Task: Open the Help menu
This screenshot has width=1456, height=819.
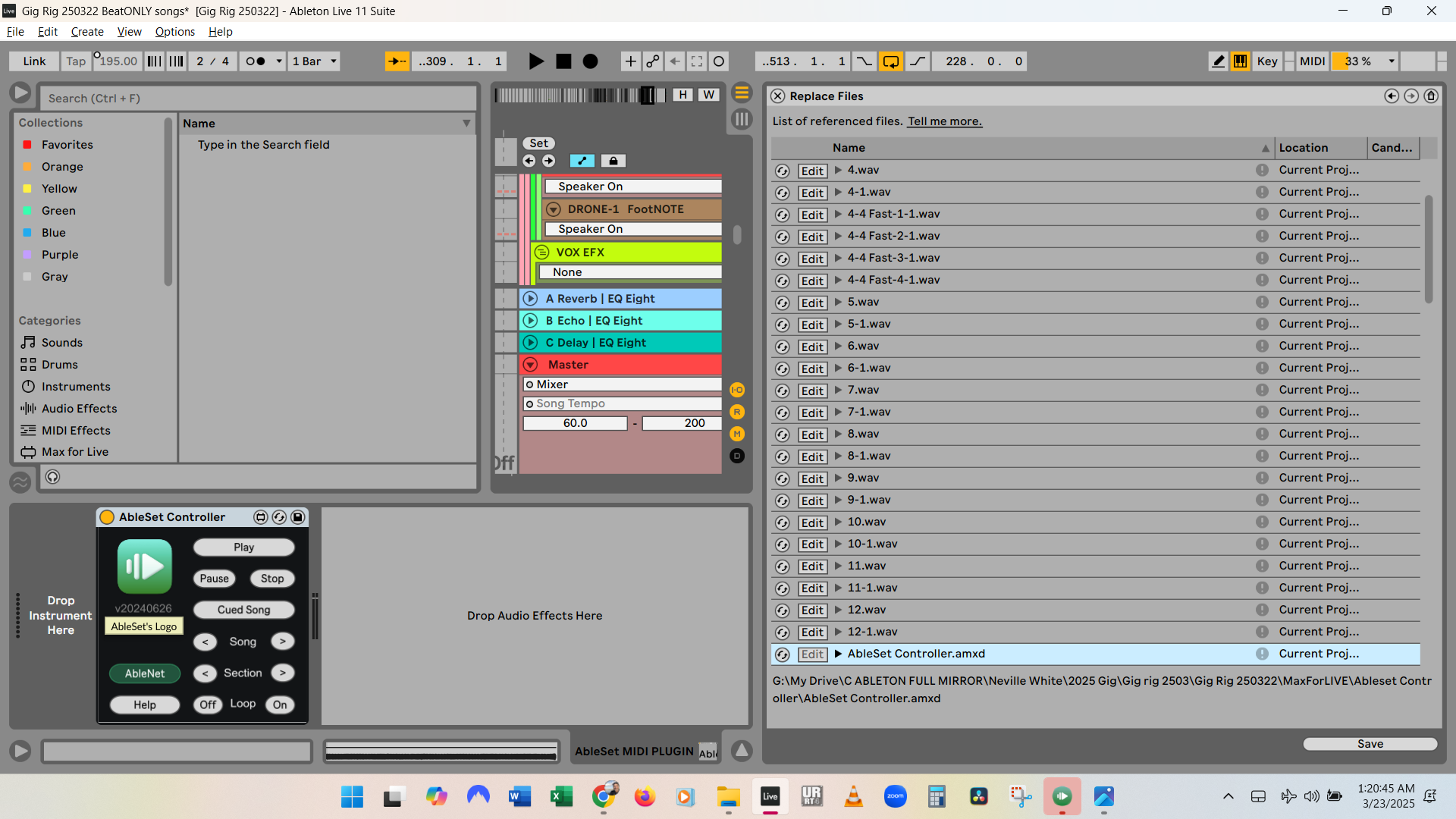Action: 221,32
